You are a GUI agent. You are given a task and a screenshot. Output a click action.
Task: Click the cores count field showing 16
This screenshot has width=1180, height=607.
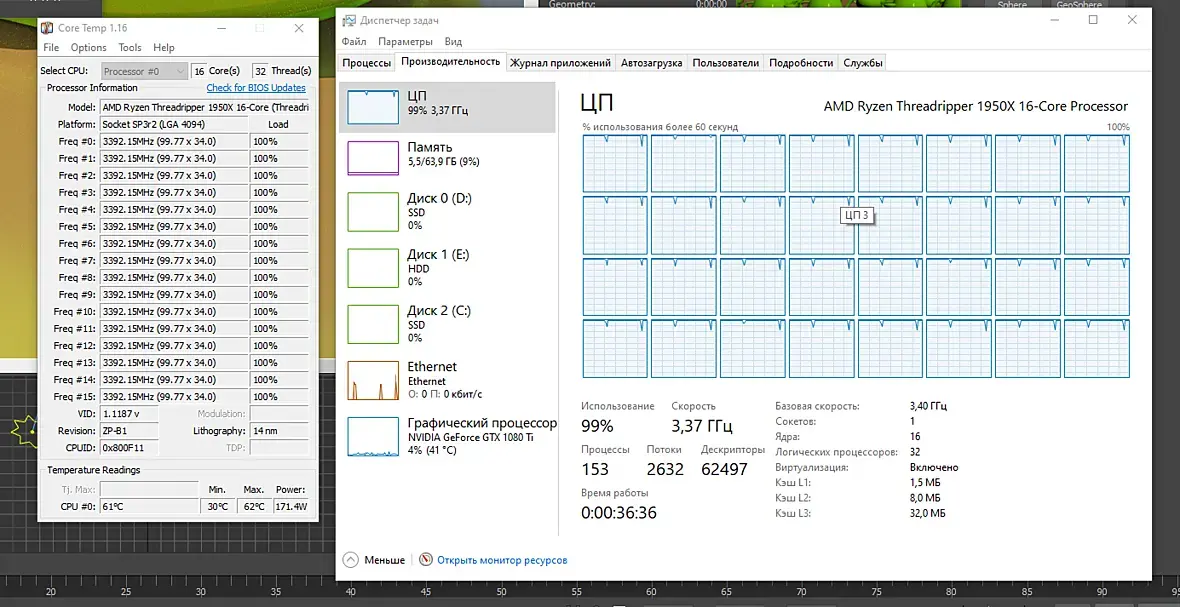coord(199,71)
